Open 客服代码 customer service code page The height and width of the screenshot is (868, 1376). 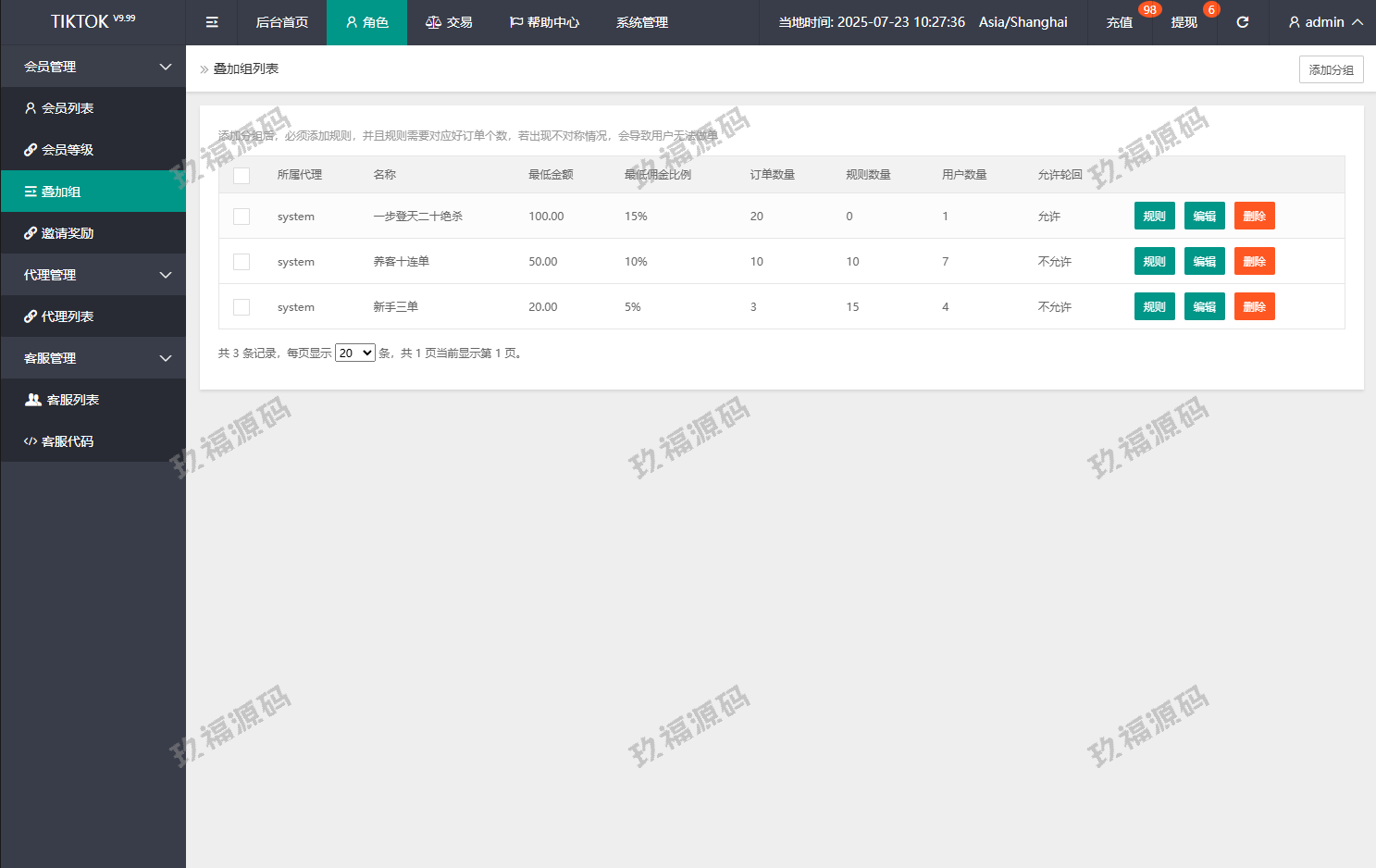68,441
